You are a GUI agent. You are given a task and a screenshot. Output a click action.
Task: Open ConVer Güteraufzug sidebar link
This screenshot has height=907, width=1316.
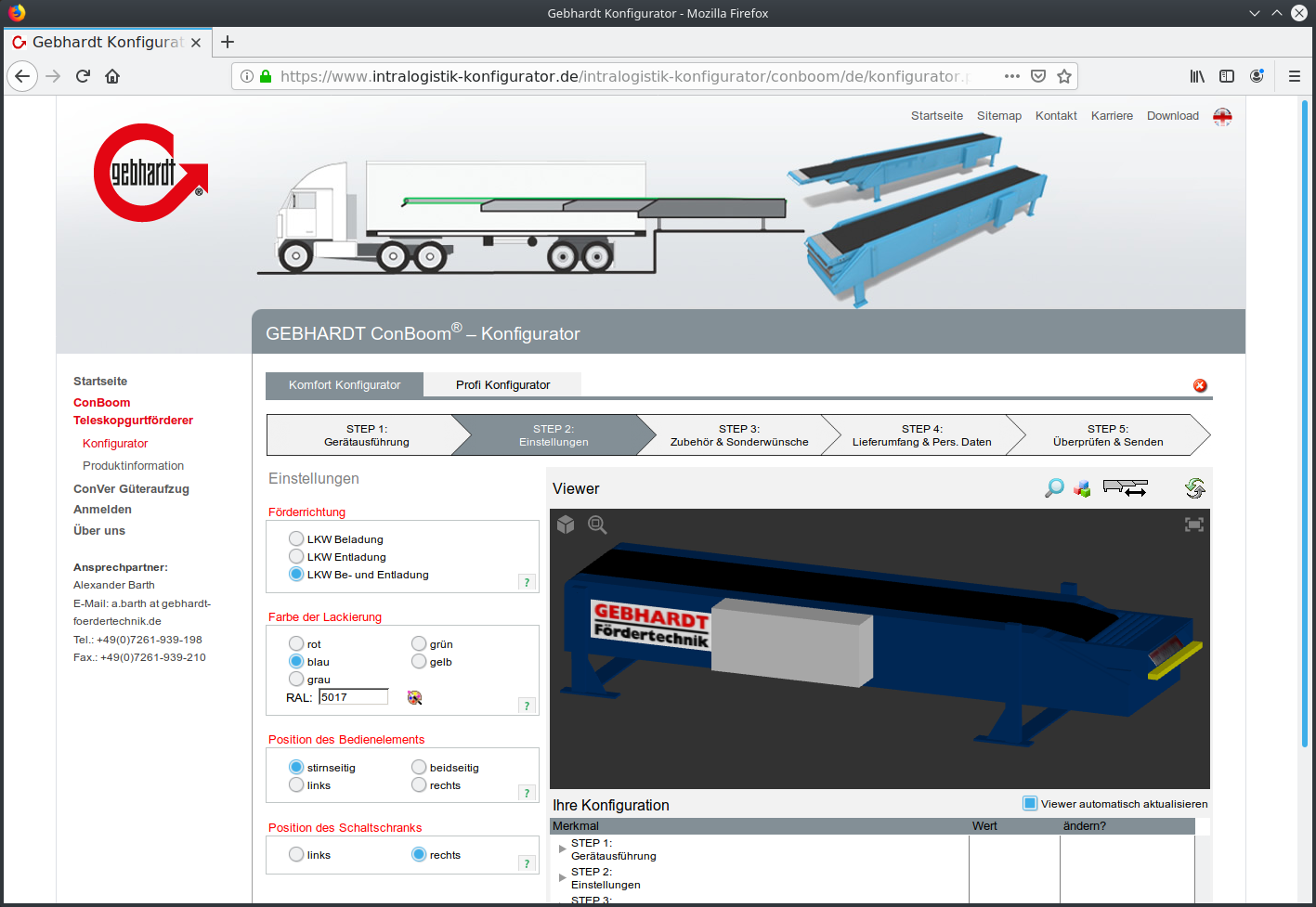(x=131, y=489)
